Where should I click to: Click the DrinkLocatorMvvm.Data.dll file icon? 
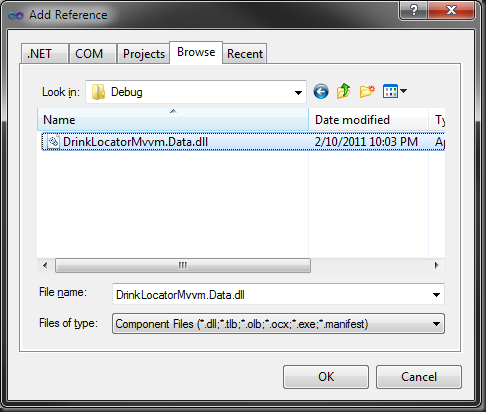[53, 141]
